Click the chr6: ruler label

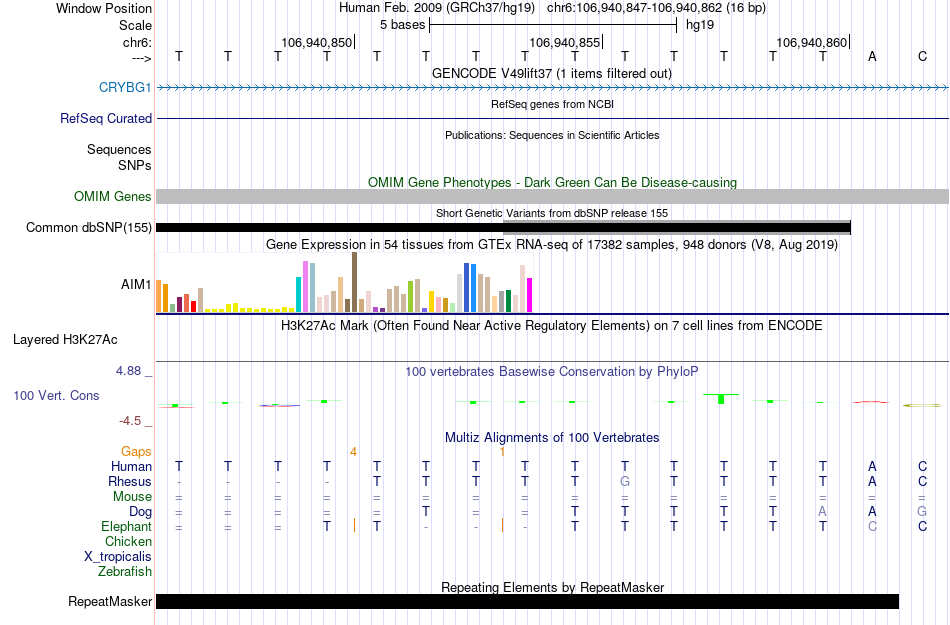137,42
